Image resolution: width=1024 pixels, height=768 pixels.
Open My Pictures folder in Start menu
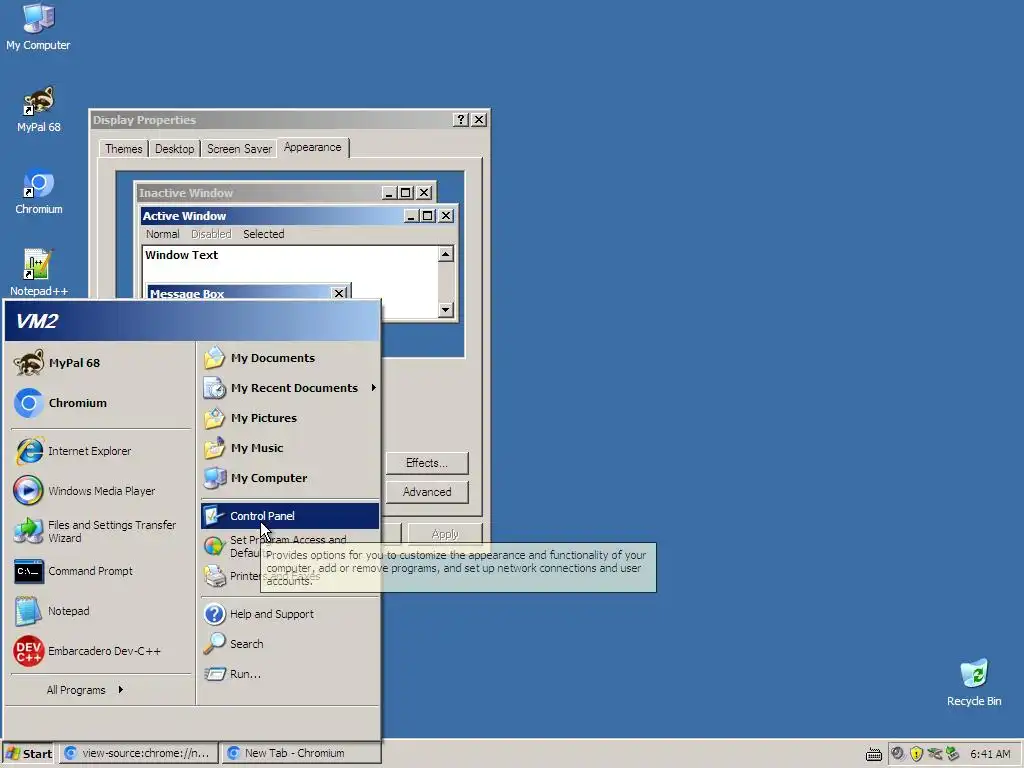click(290, 418)
